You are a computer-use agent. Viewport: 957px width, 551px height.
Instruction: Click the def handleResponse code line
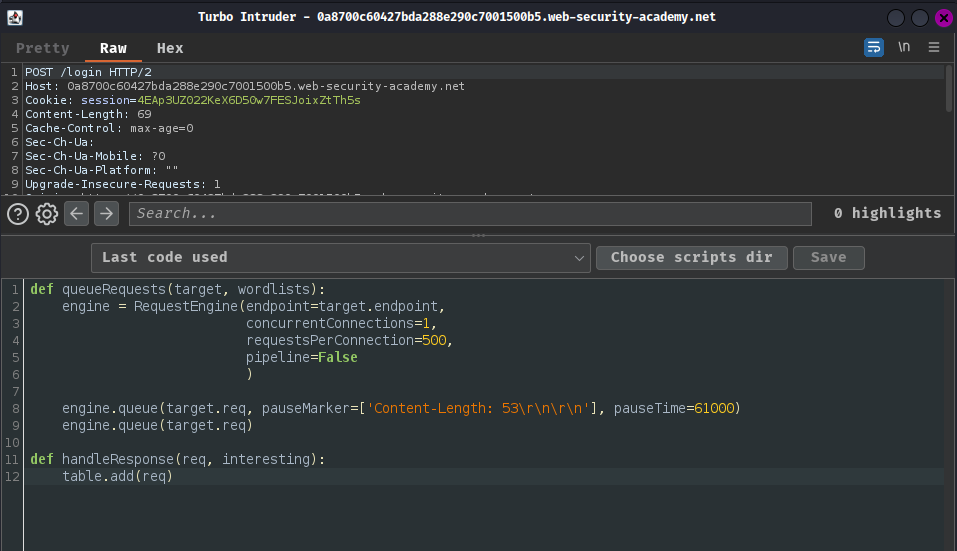coord(178,459)
